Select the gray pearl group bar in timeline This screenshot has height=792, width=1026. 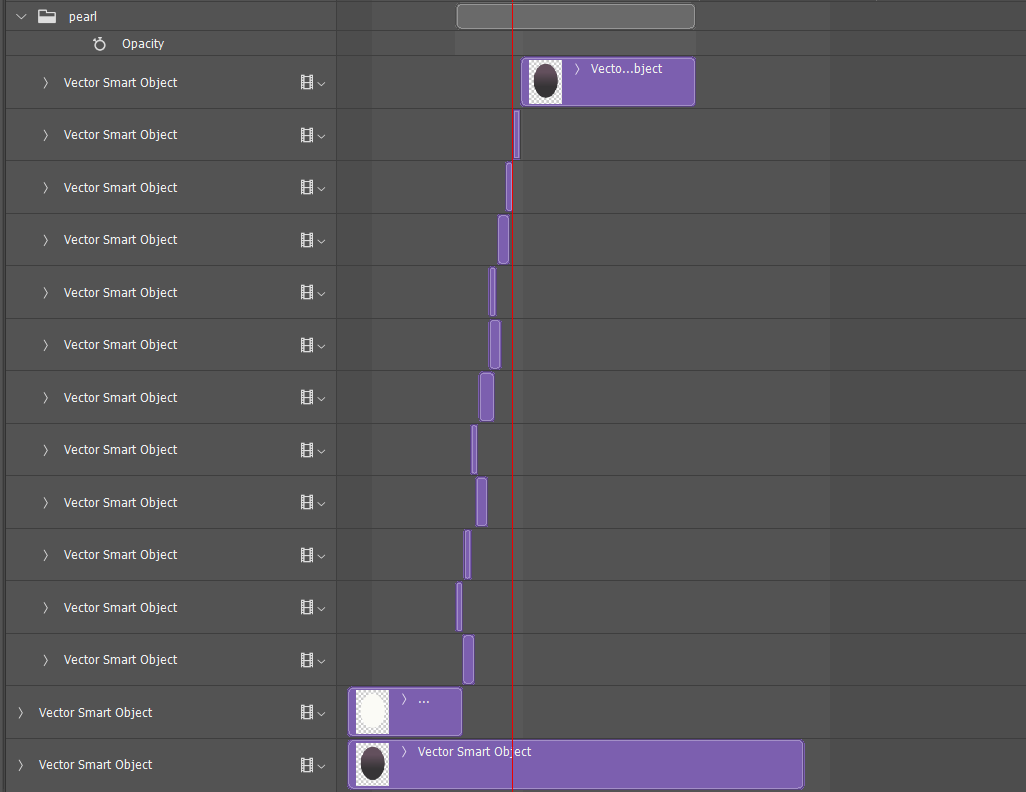pos(575,16)
